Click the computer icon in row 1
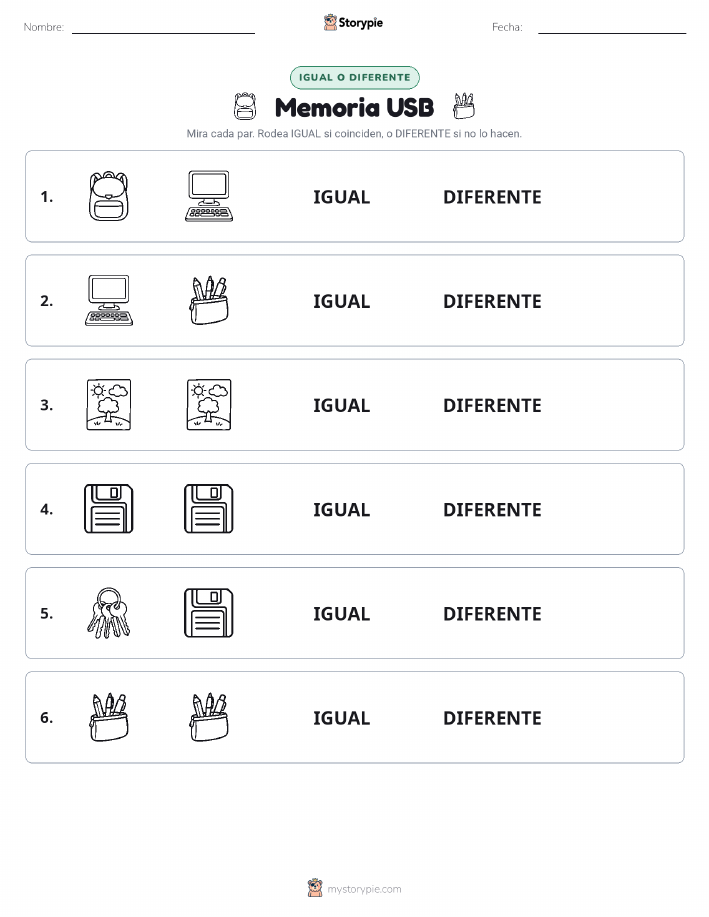This screenshot has height=917, width=709. coord(209,196)
